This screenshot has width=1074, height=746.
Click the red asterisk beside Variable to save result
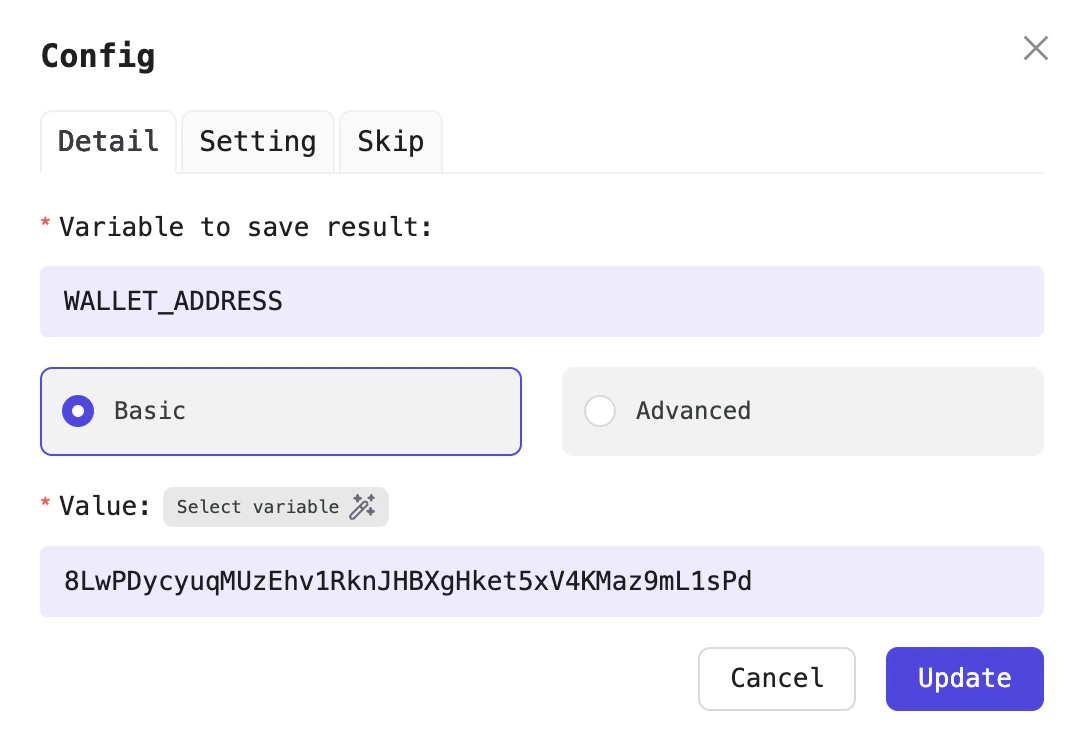tap(46, 226)
